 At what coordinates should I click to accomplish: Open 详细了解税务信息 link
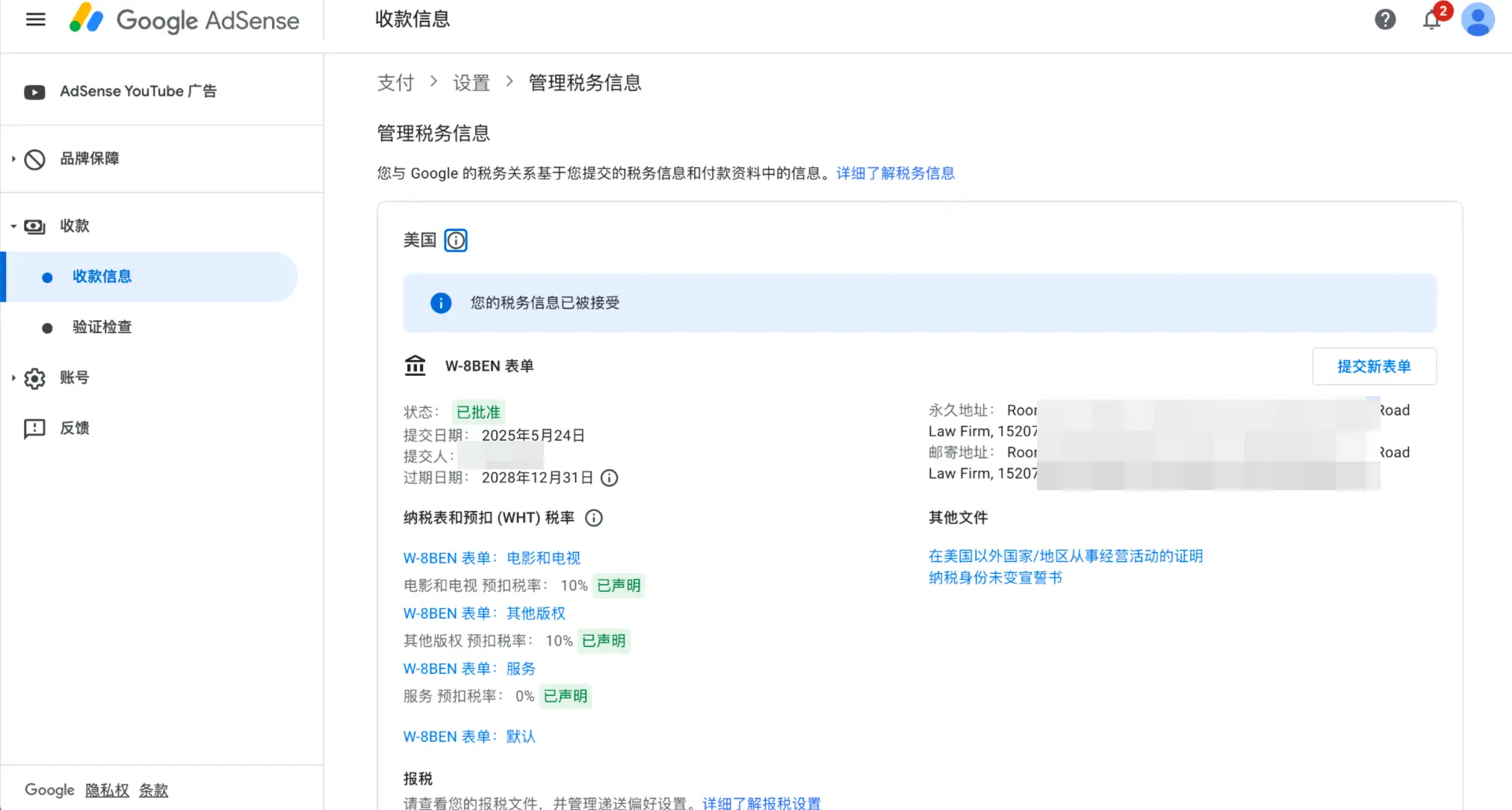click(896, 173)
